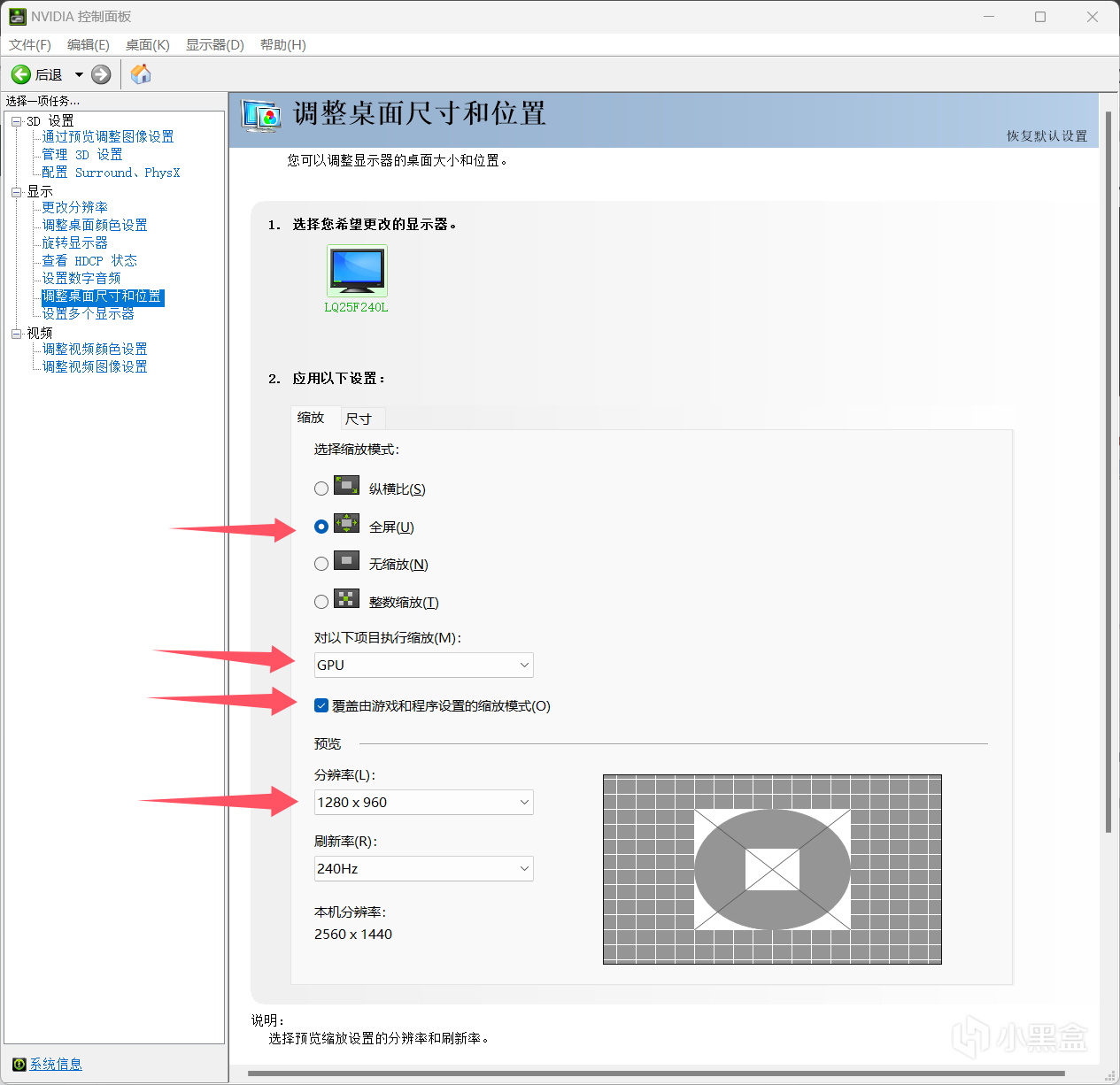Click the NVIDIA logo in title bar

pos(17,17)
